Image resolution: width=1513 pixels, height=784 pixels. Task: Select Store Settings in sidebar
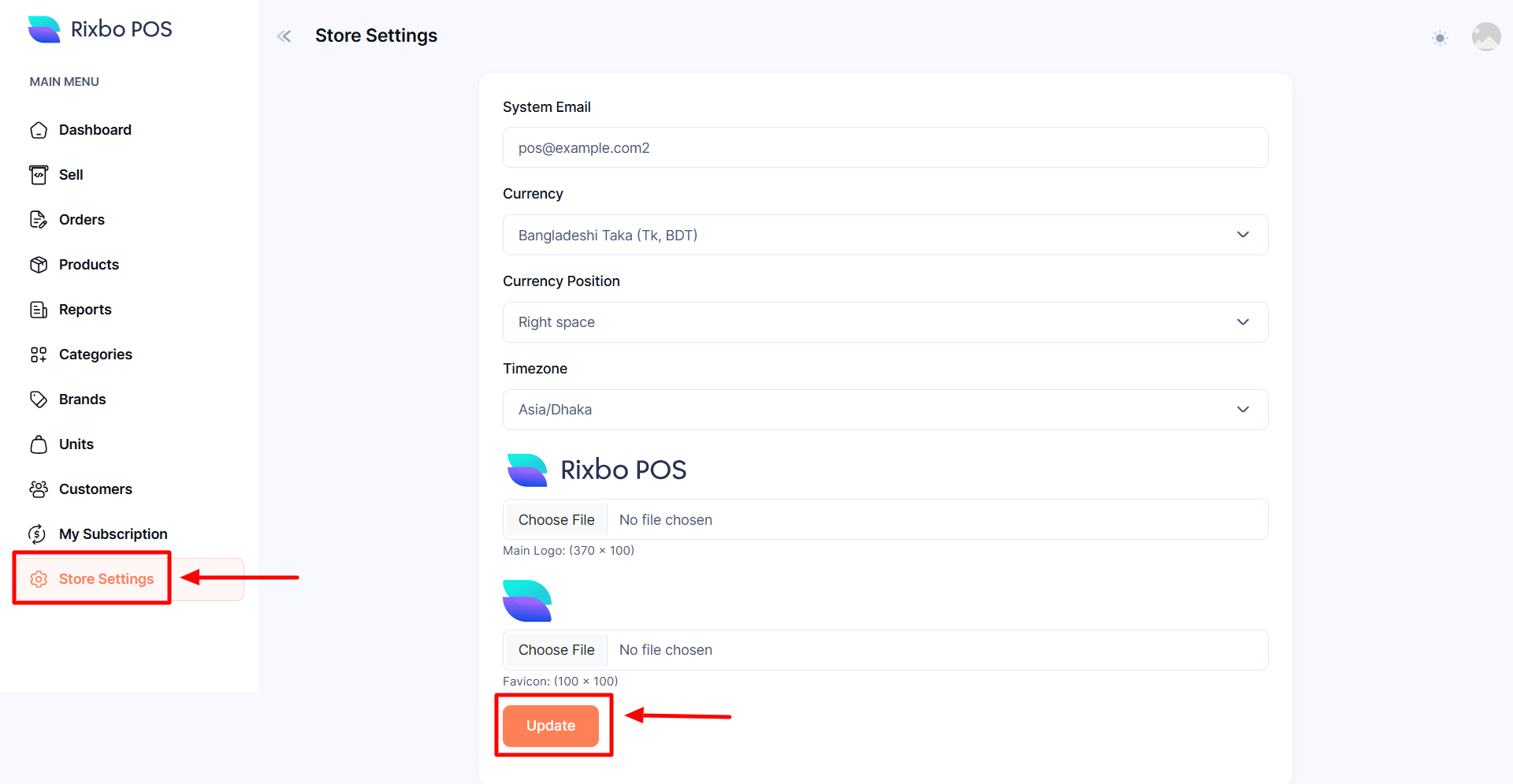(x=106, y=579)
